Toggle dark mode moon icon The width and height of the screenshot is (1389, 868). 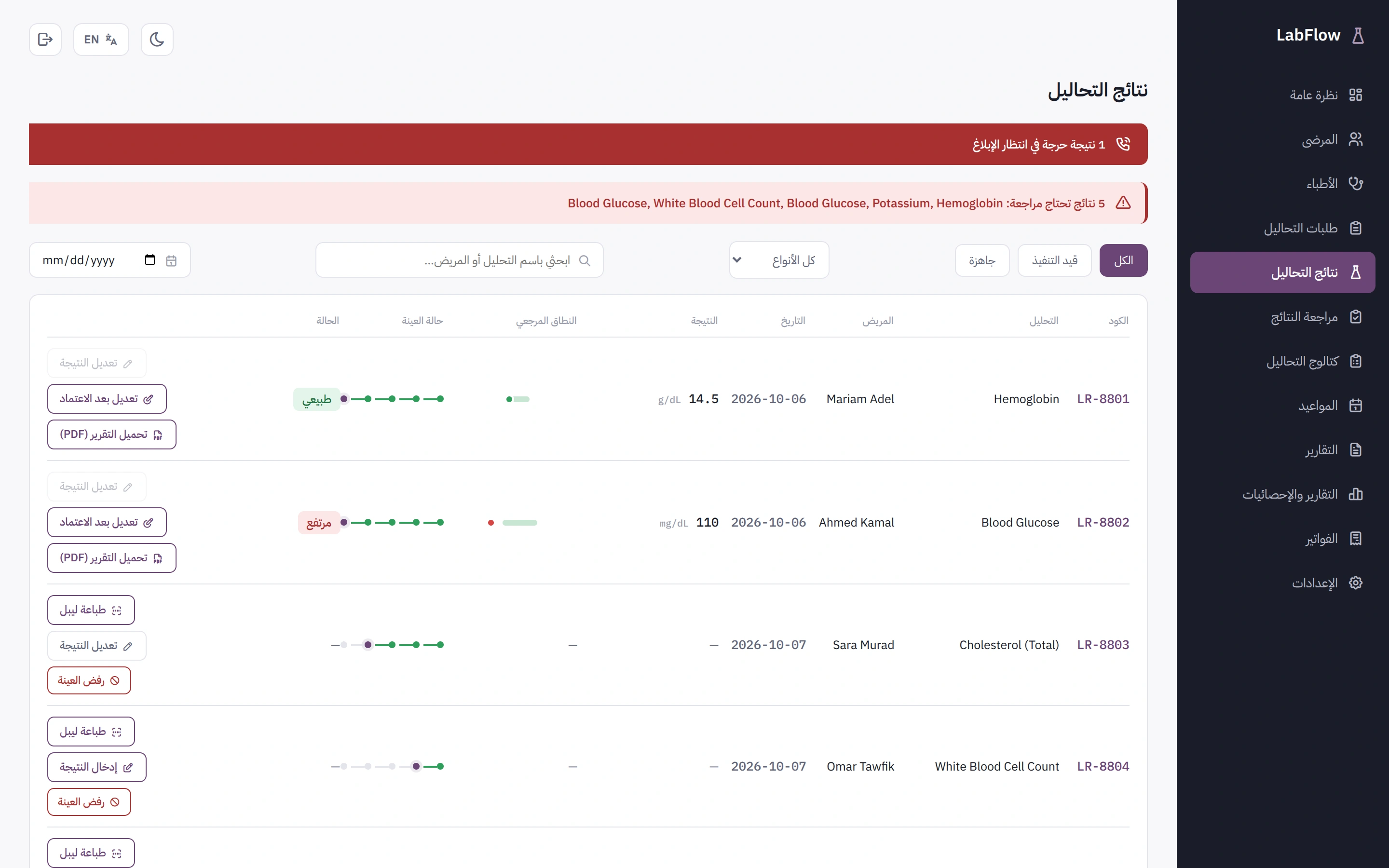(x=157, y=39)
